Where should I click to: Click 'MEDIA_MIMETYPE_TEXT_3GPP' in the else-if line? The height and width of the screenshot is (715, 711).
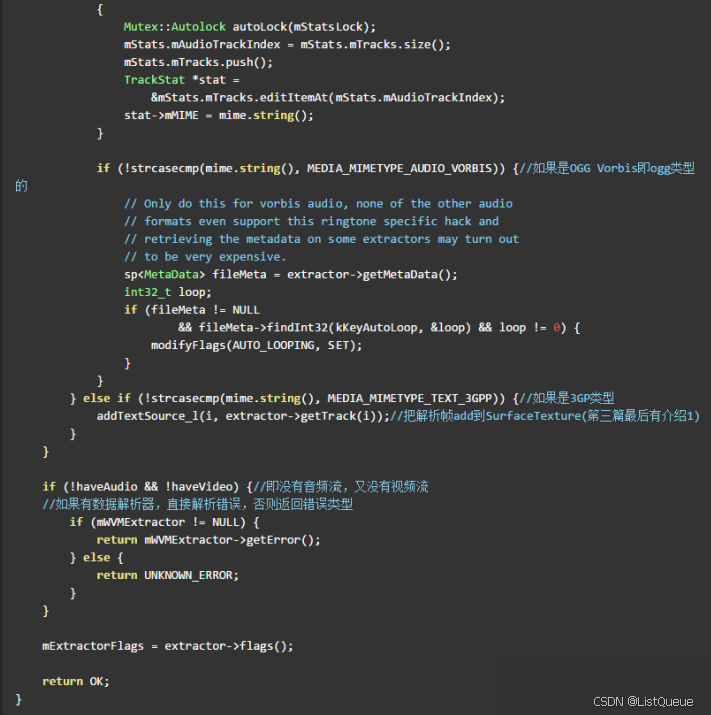410,399
